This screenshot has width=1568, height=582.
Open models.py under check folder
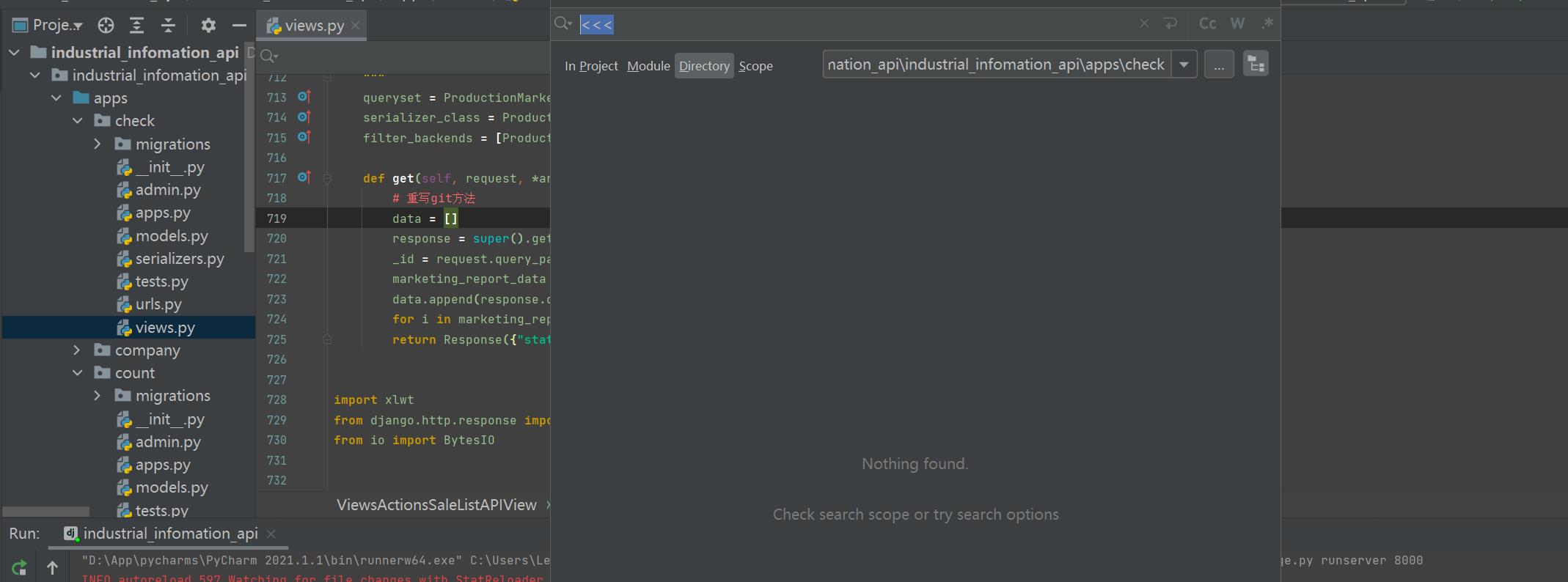(x=162, y=236)
